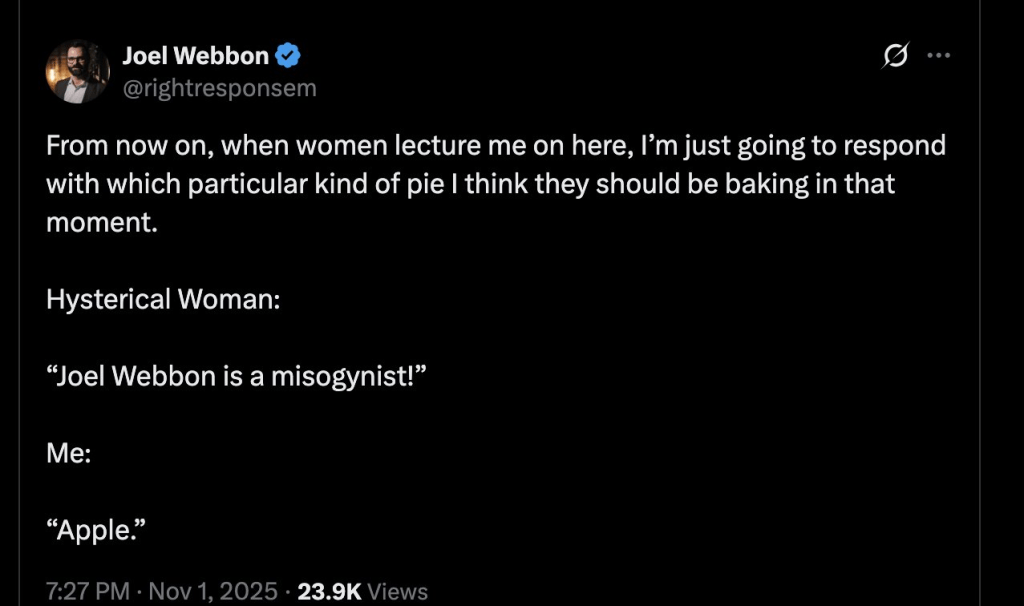Open the 23.9K view count

click(x=329, y=591)
